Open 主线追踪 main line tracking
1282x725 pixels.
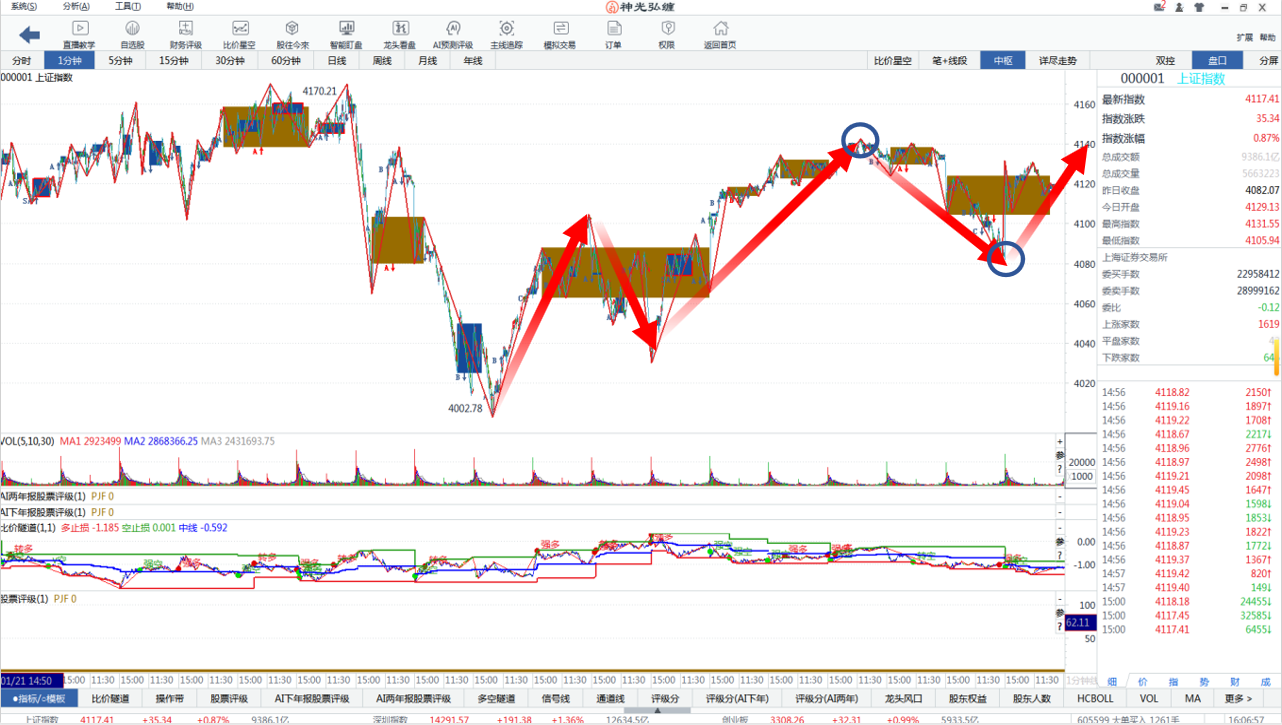(506, 33)
